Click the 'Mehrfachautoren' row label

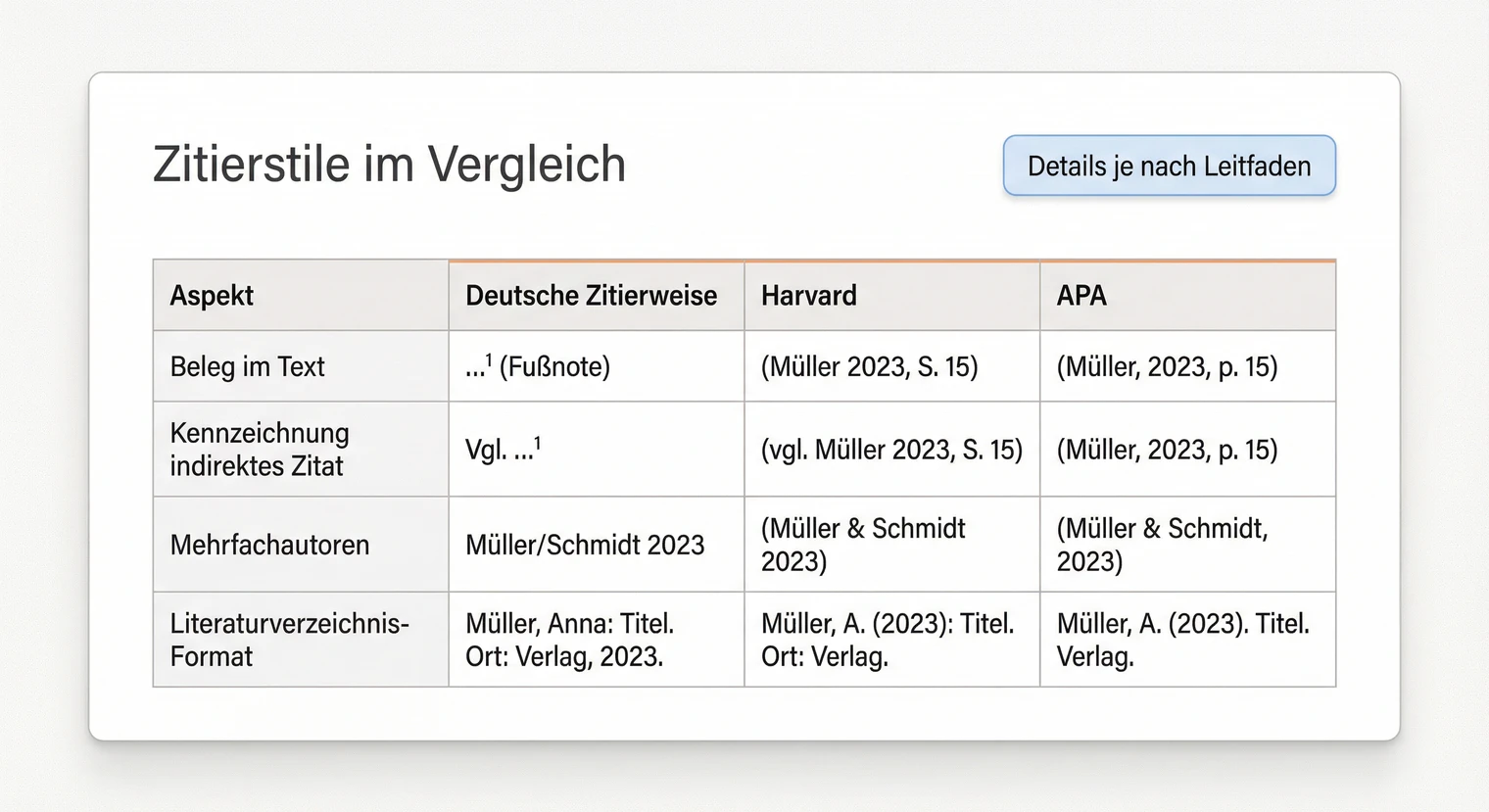click(269, 545)
